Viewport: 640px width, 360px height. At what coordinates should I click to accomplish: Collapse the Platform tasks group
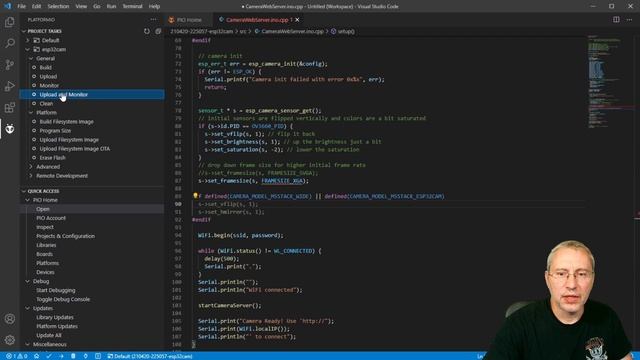point(31,113)
